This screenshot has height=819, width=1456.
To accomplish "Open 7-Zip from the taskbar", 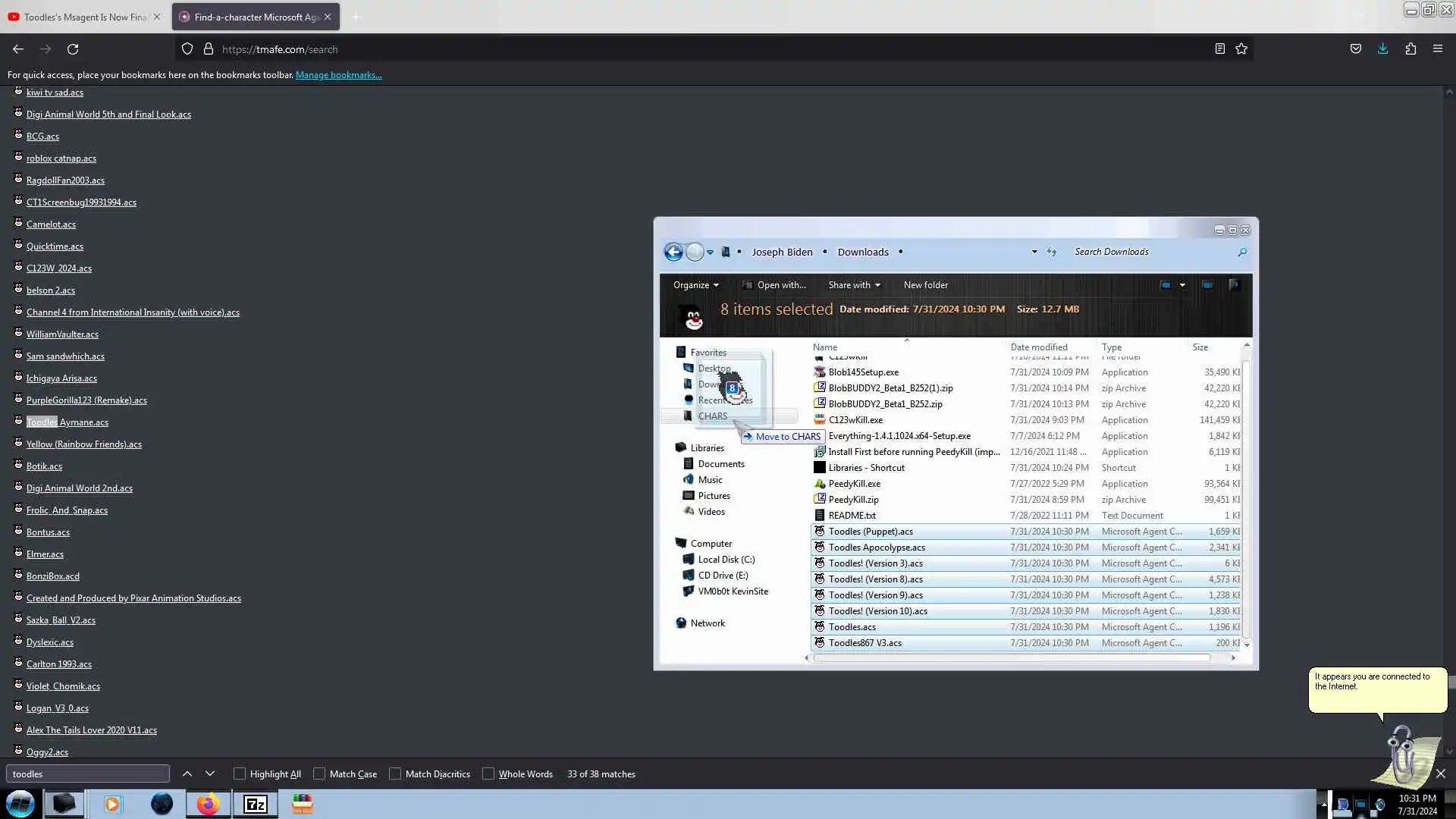I will point(255,804).
